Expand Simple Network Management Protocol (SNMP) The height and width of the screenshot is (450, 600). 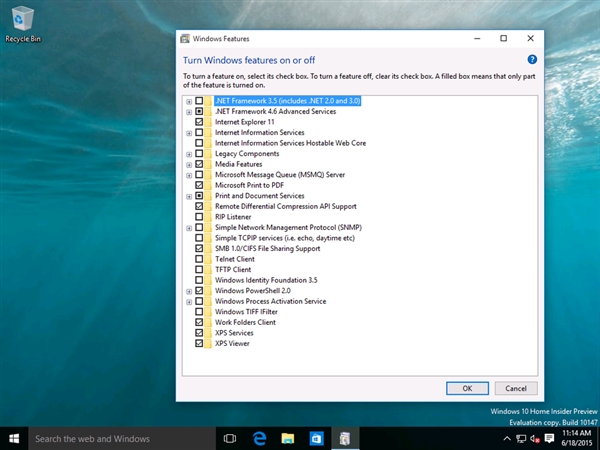(189, 228)
